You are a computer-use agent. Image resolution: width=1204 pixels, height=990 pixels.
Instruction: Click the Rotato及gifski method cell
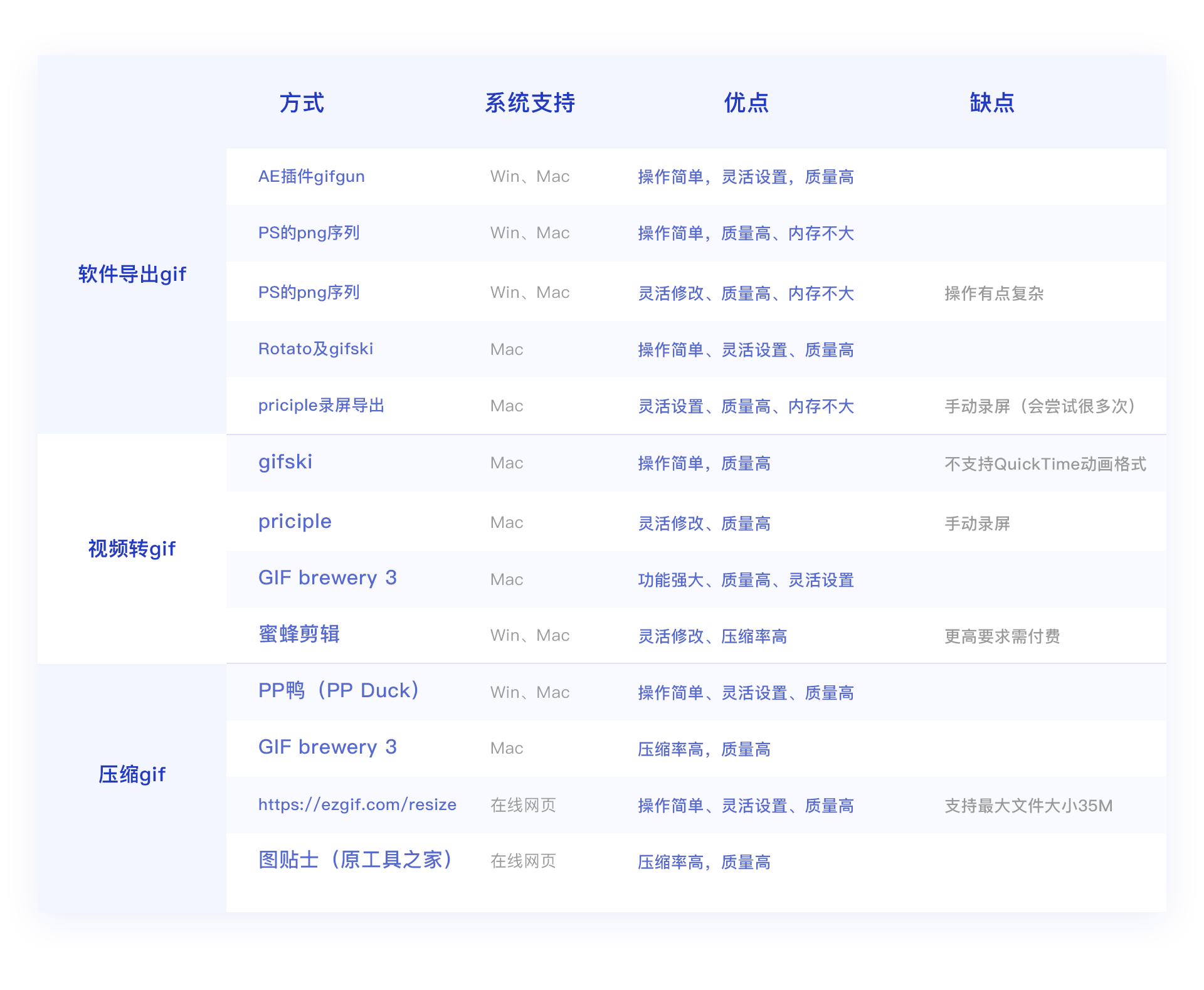pyautogui.click(x=316, y=349)
